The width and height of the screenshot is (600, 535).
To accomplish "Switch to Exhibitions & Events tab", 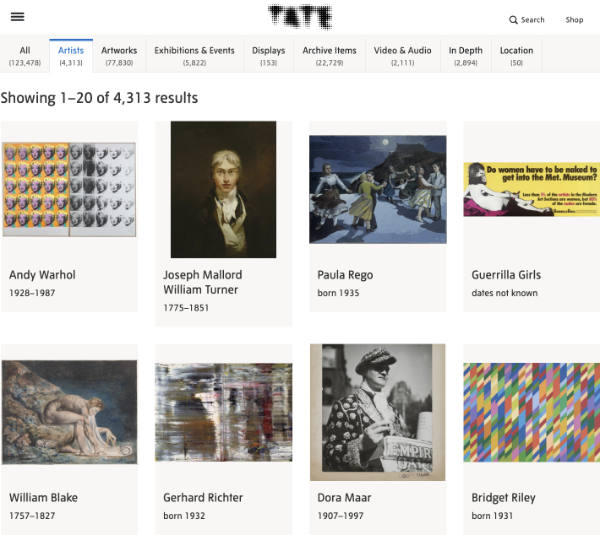I will pos(194,56).
